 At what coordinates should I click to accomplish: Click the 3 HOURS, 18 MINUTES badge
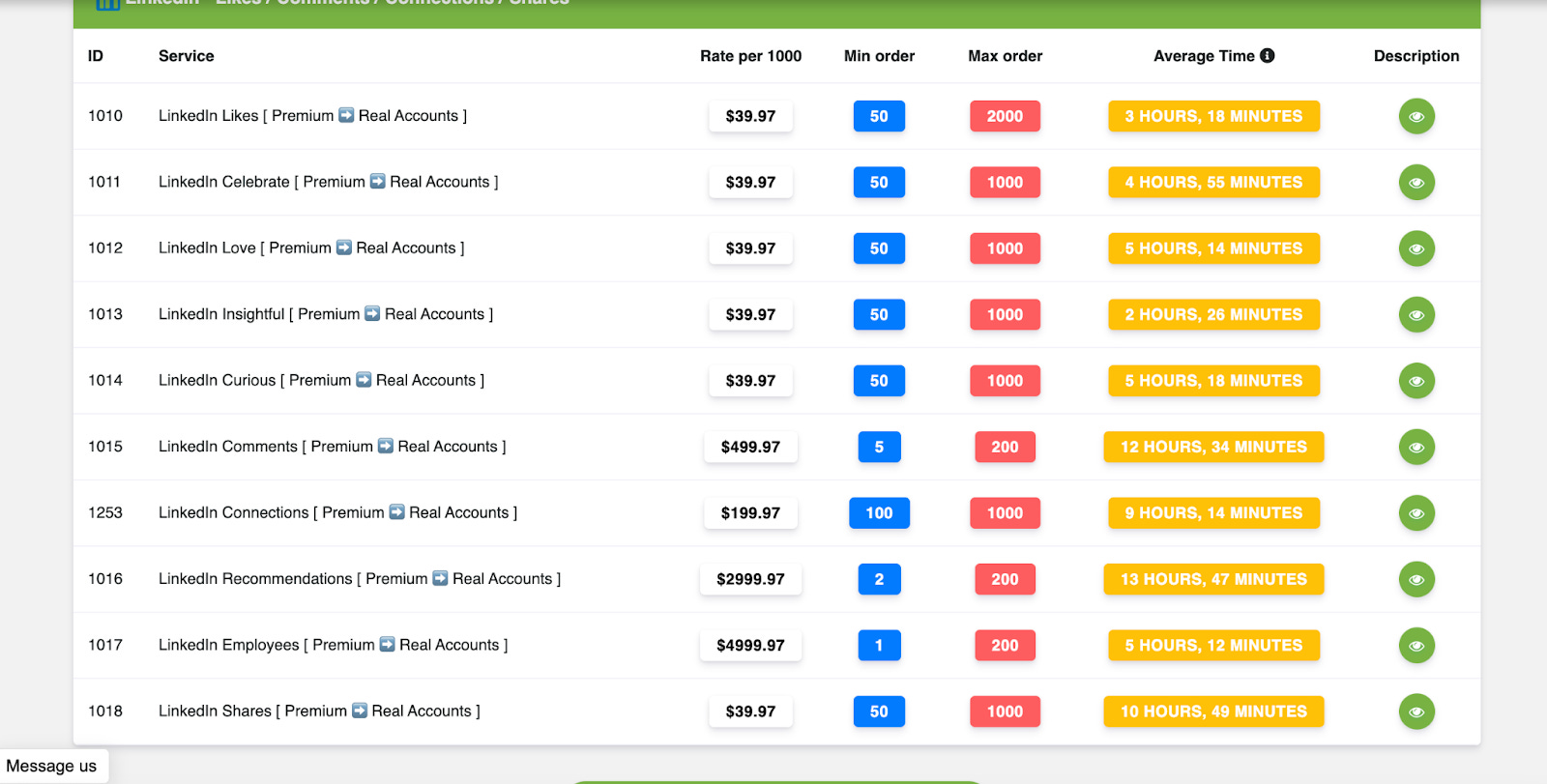click(x=1213, y=116)
